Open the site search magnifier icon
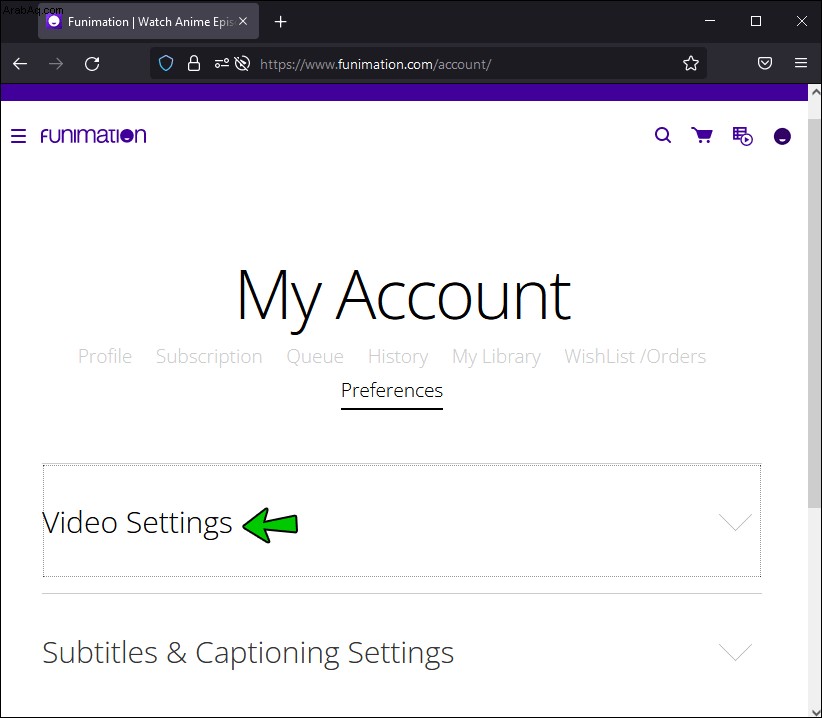The width and height of the screenshot is (822, 718). pos(663,136)
